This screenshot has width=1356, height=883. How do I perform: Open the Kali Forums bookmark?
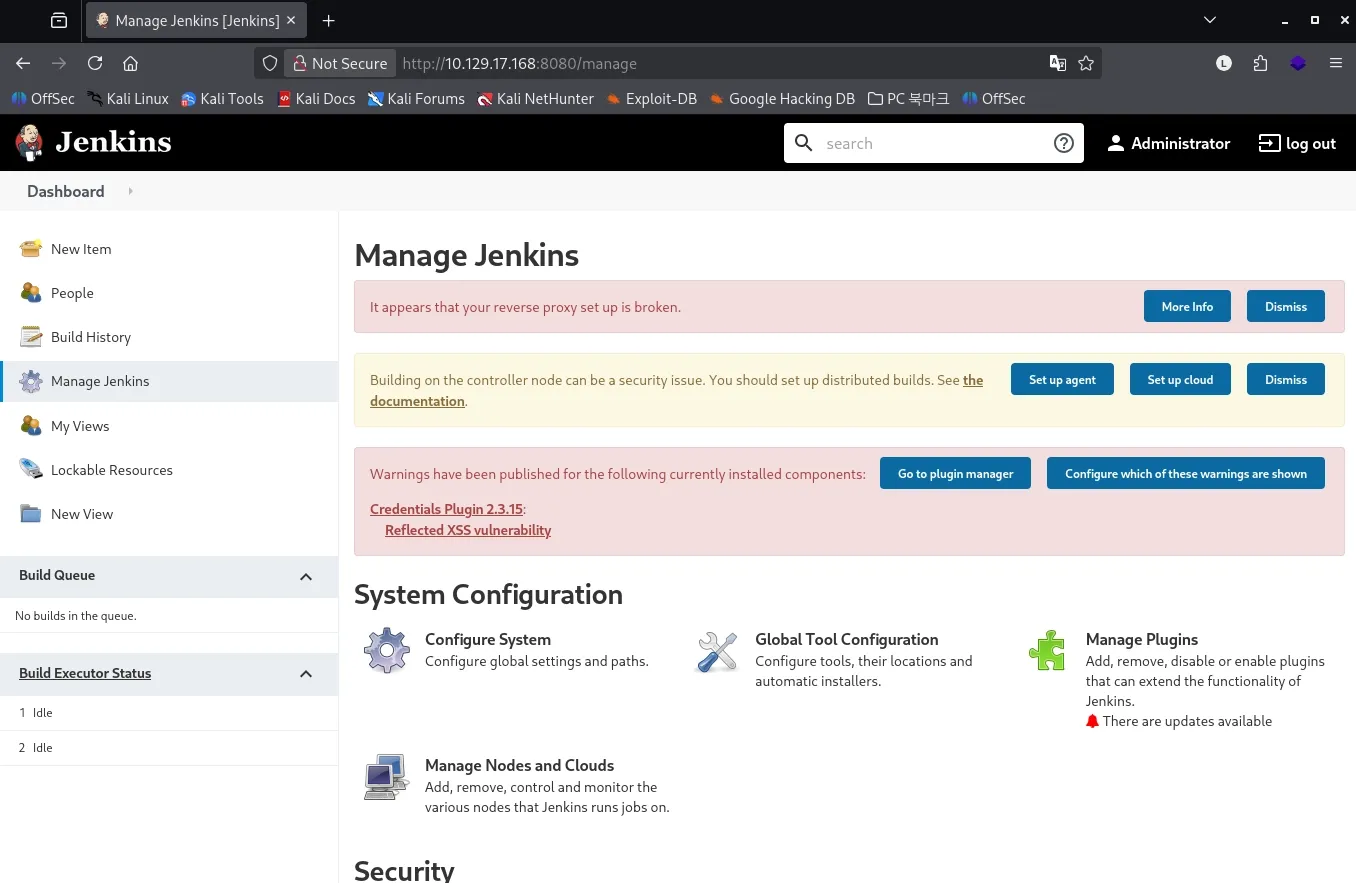[416, 98]
